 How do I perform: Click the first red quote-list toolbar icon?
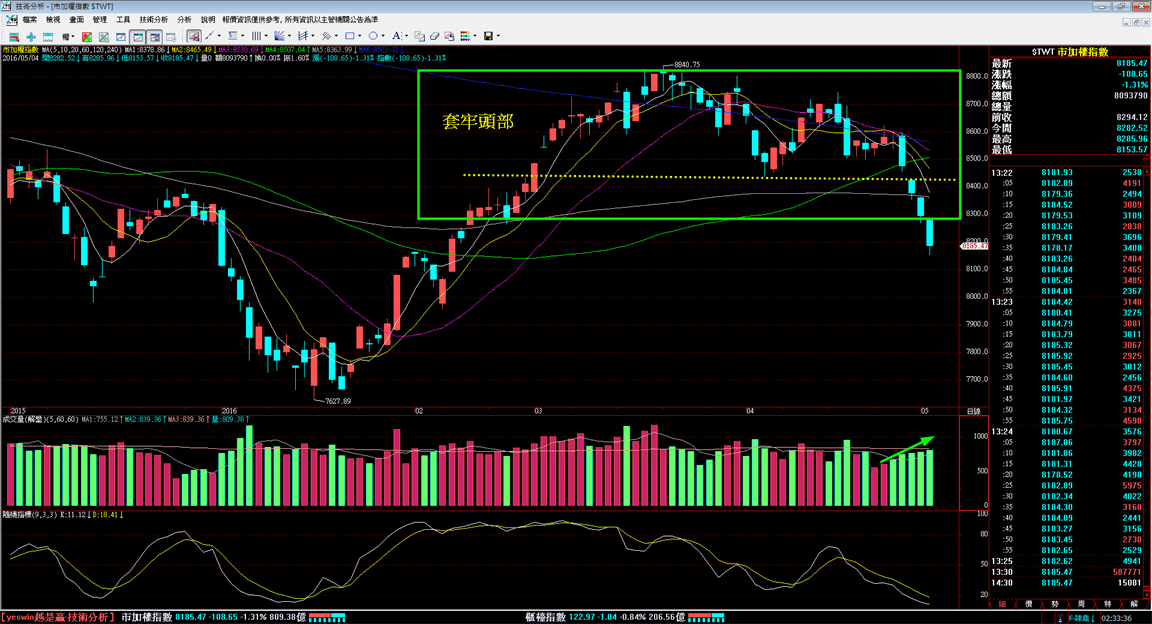point(14,36)
